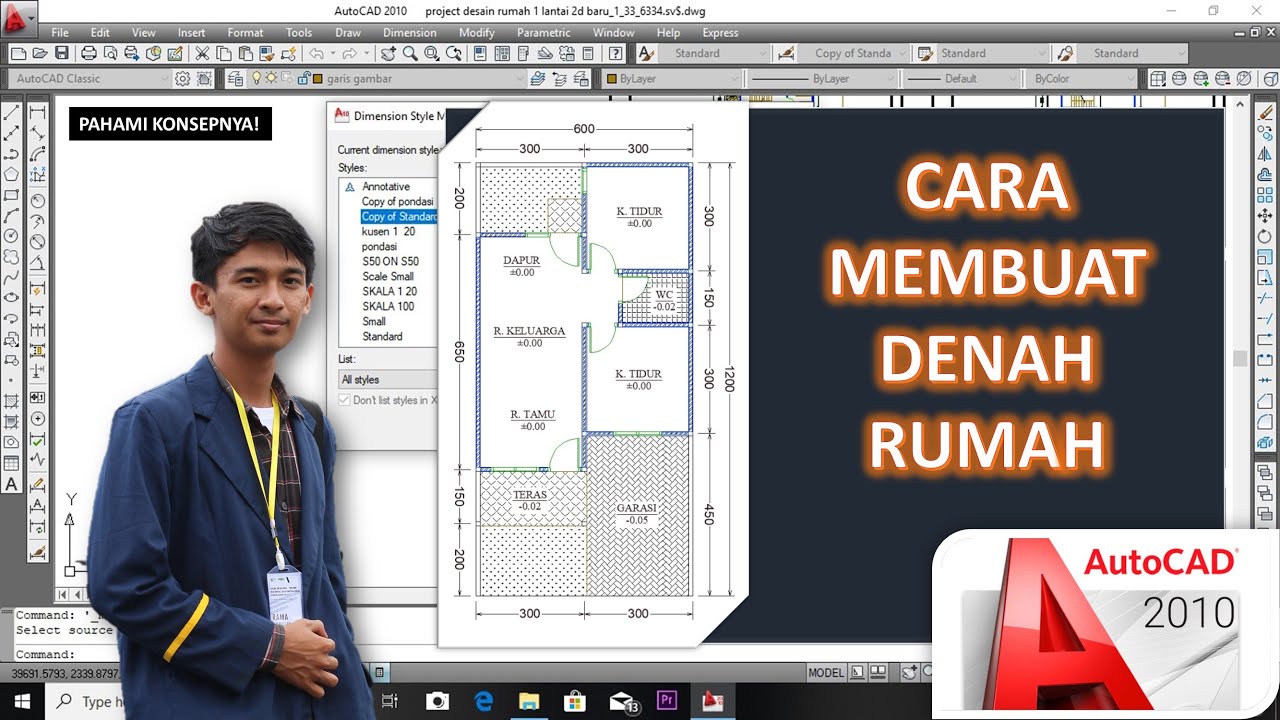Open the garis gambar layer dropdown

click(387, 78)
